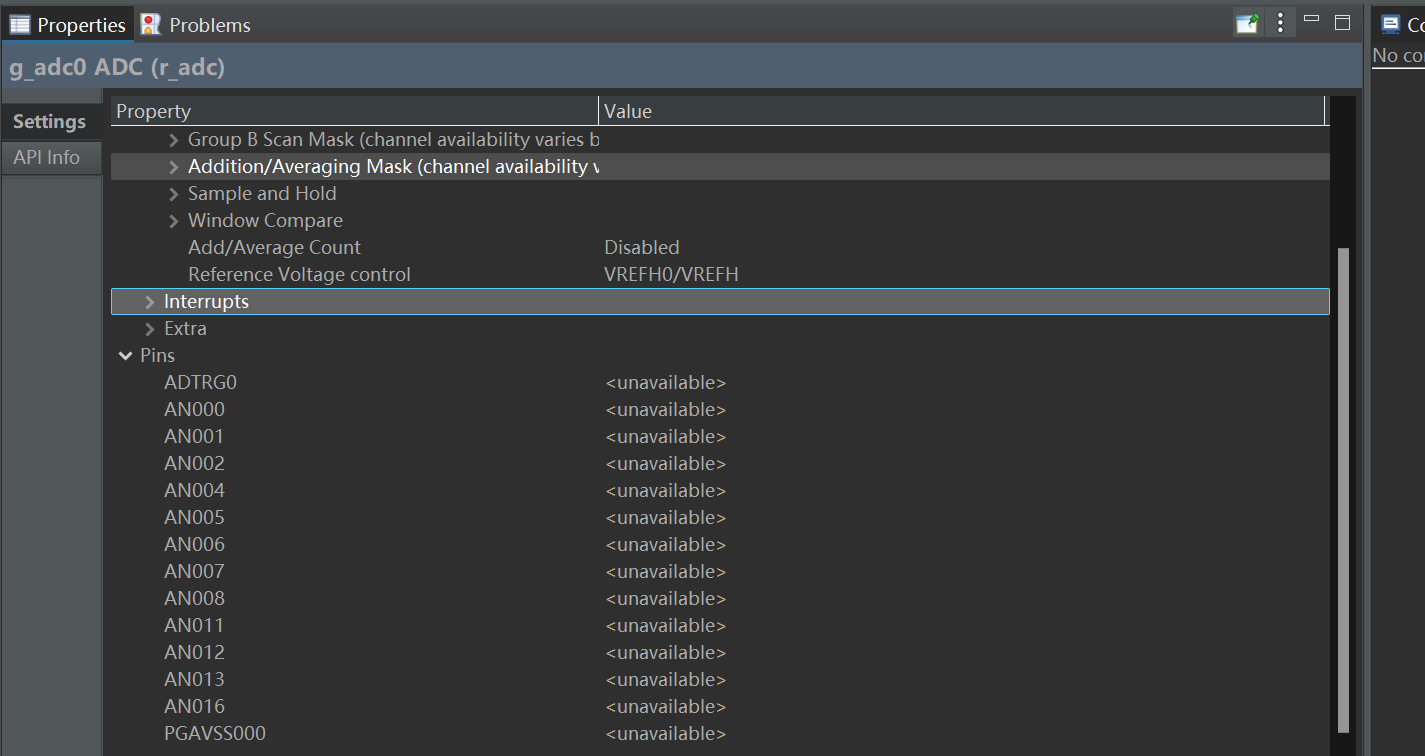The height and width of the screenshot is (756, 1425).
Task: Click the g_adc0 ADC (r_adc) title
Action: coord(117,68)
